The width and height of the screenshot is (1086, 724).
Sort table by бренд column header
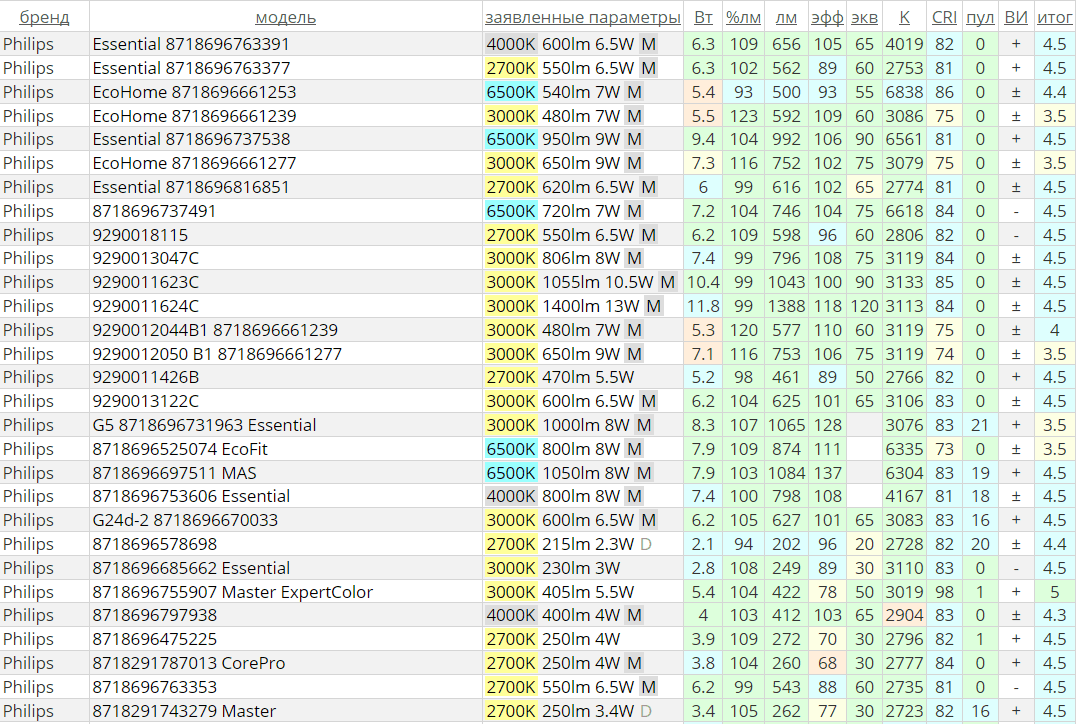click(x=44, y=17)
